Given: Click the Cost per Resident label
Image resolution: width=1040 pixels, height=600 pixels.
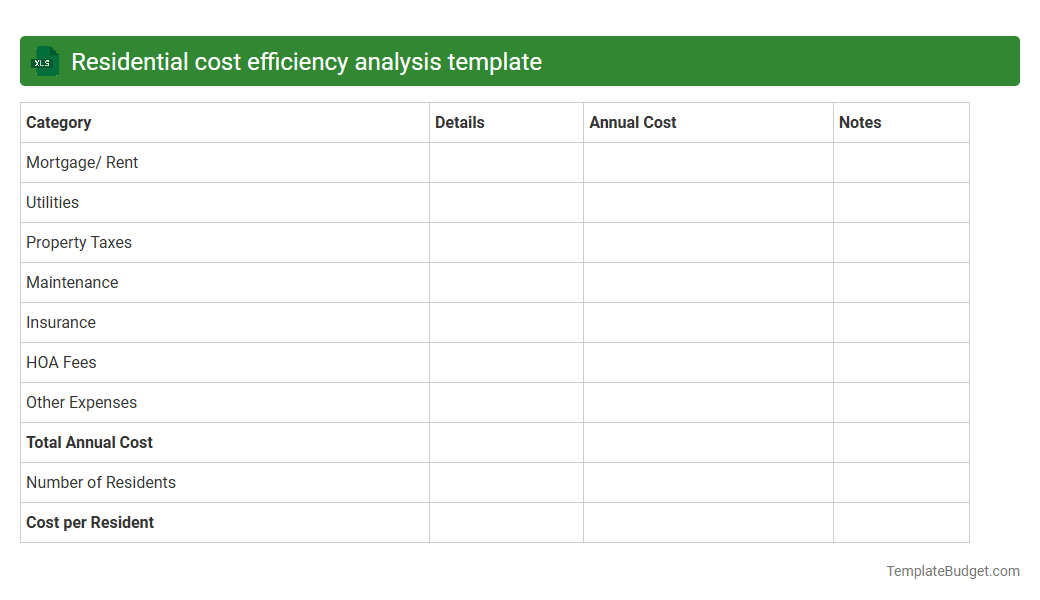Looking at the screenshot, I should pyautogui.click(x=89, y=522).
